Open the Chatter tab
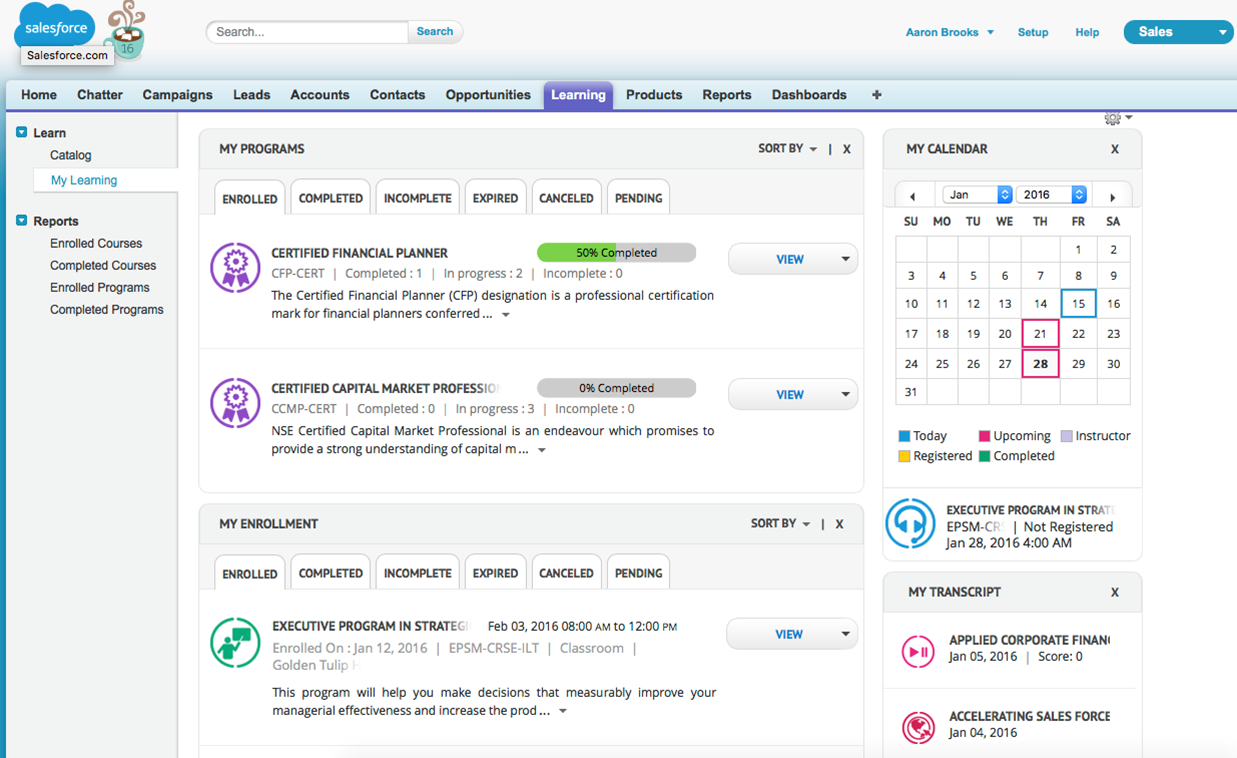The image size is (1237, 758). (x=100, y=95)
